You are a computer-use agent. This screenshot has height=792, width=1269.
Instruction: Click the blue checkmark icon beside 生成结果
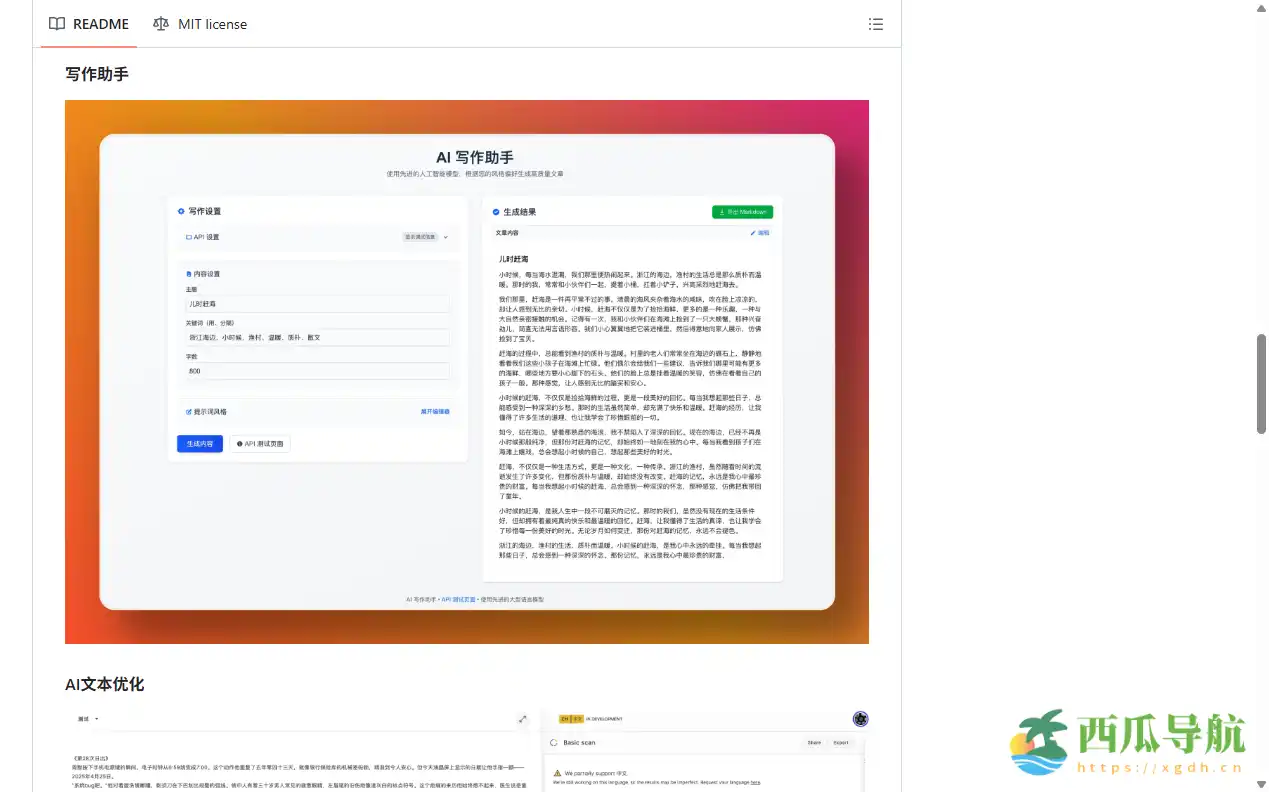pos(496,212)
